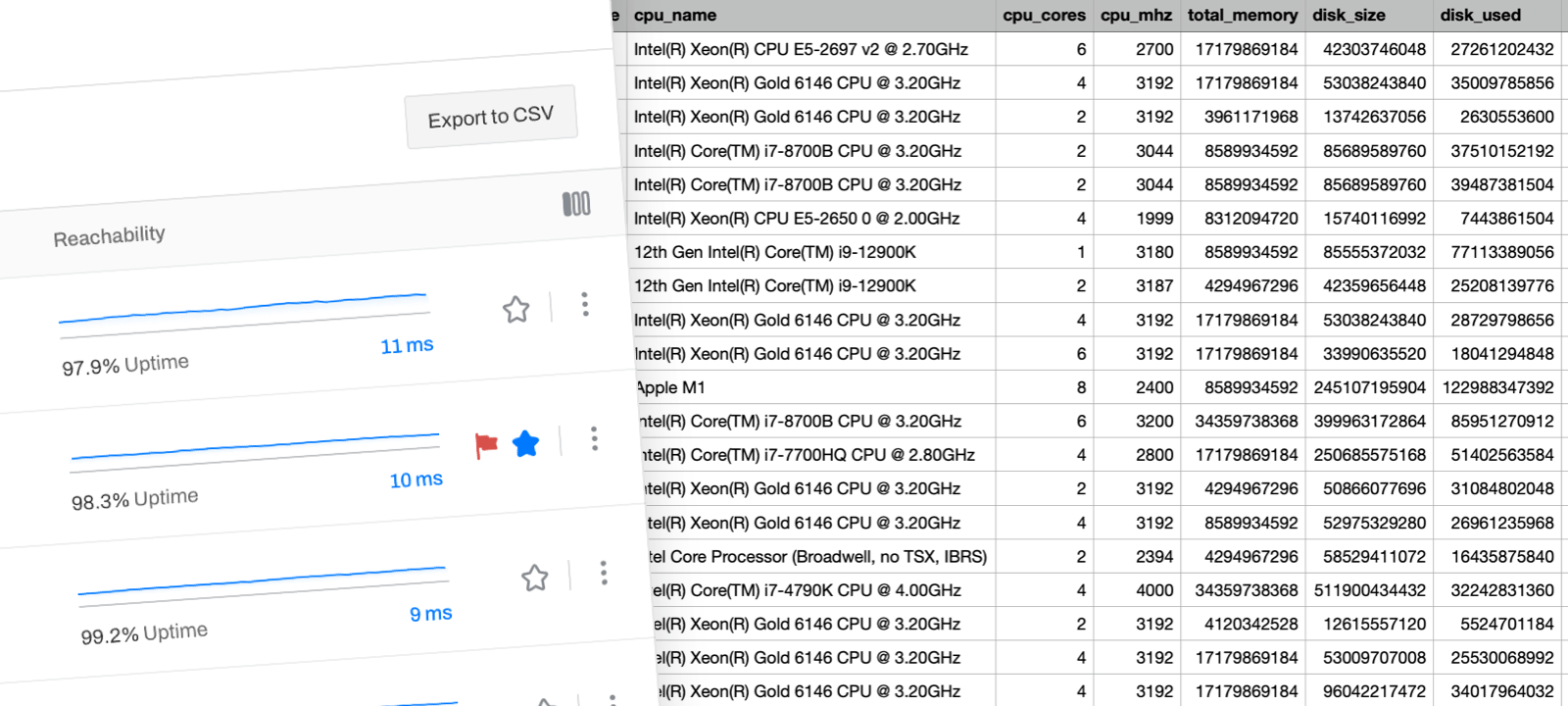Open the more-options menu for 97.9% Uptime row
1568x706 pixels.
point(584,304)
